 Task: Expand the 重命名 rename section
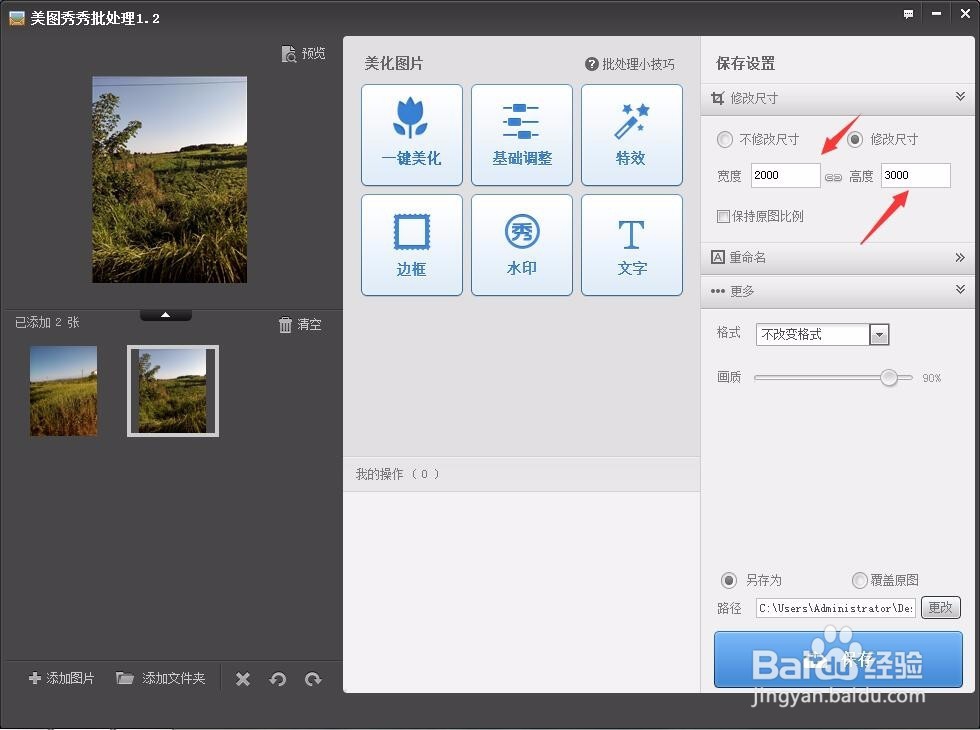coord(838,258)
